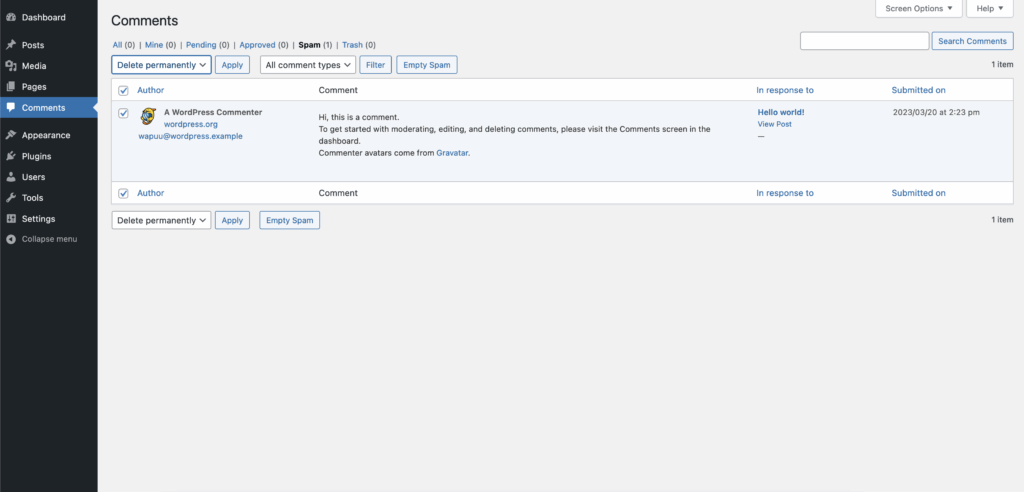Viewport: 1024px width, 492px height.
Task: Click the View Post link
Action: pyautogui.click(x=775, y=124)
